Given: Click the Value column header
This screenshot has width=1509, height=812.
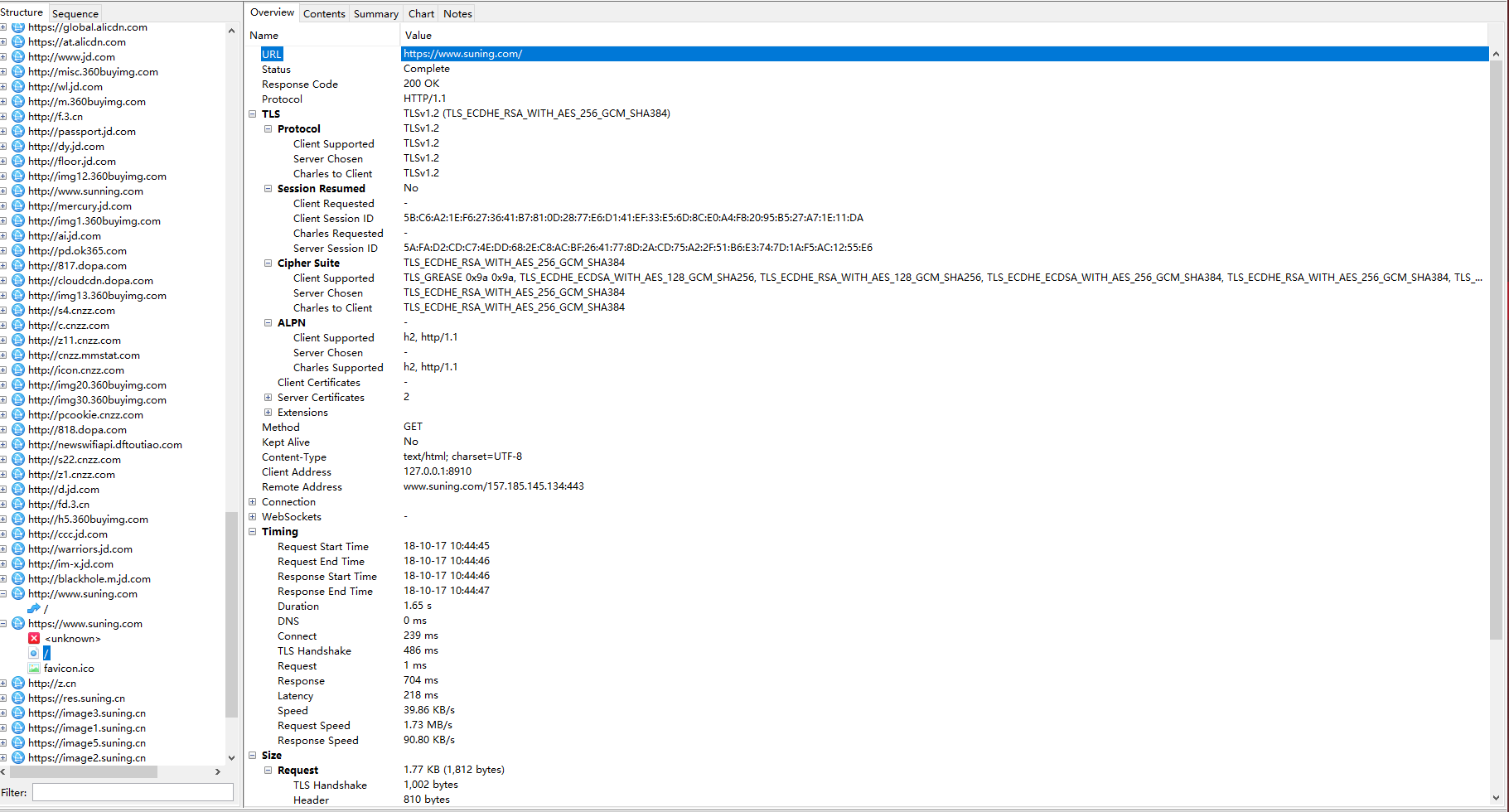Looking at the screenshot, I should point(945,36).
